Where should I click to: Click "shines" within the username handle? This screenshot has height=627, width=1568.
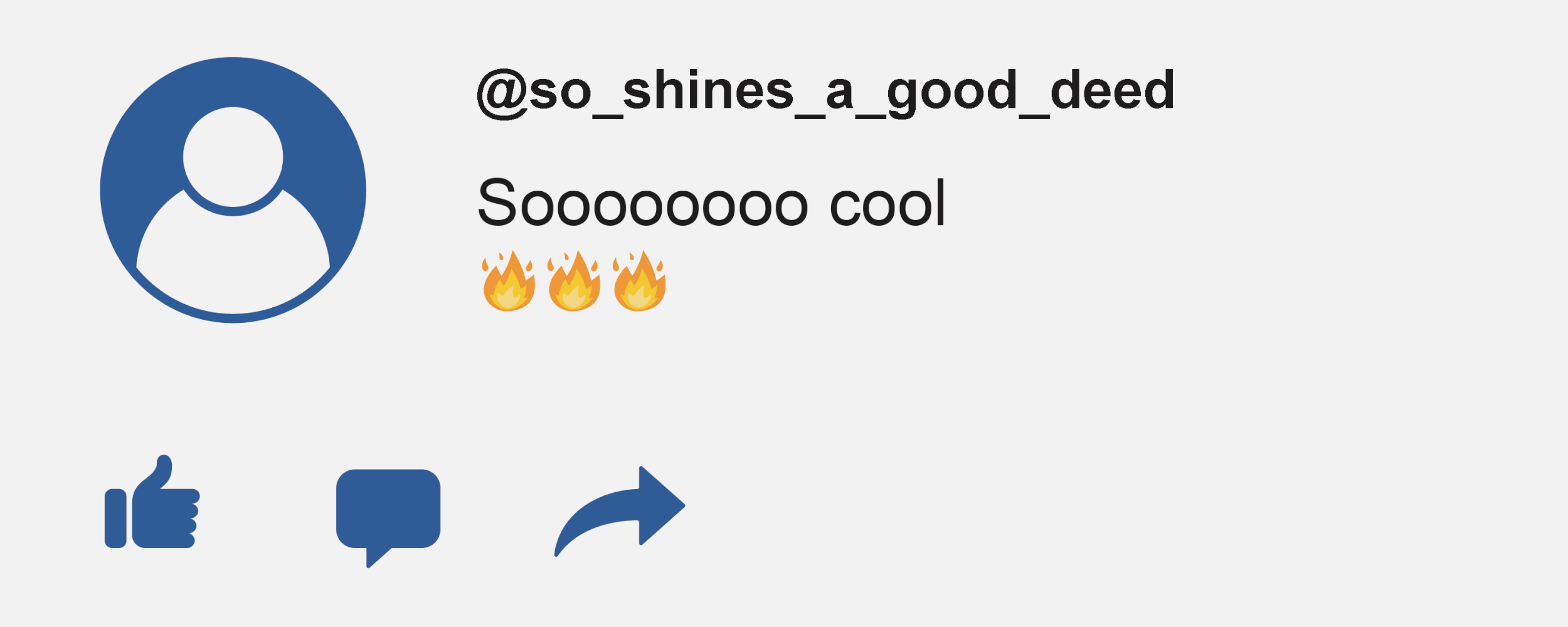pos(709,89)
